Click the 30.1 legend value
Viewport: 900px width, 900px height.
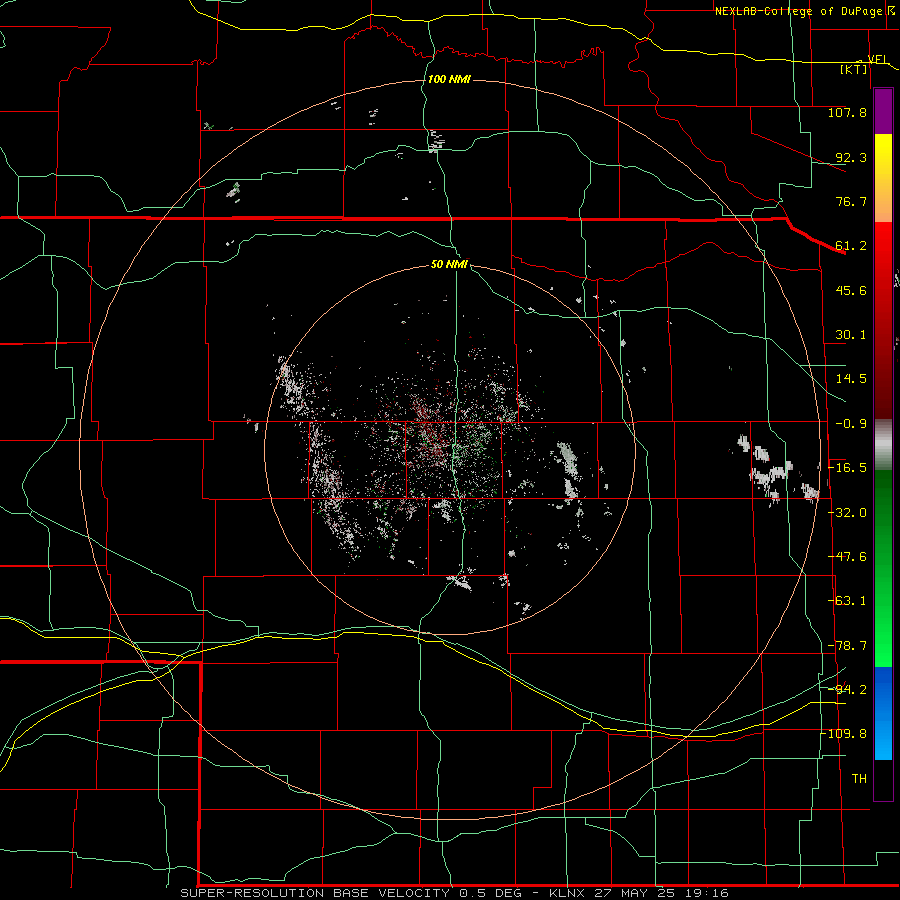click(851, 335)
